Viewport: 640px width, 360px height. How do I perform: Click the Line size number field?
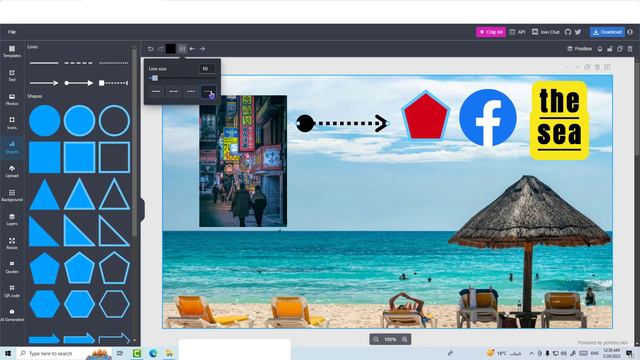(x=207, y=69)
